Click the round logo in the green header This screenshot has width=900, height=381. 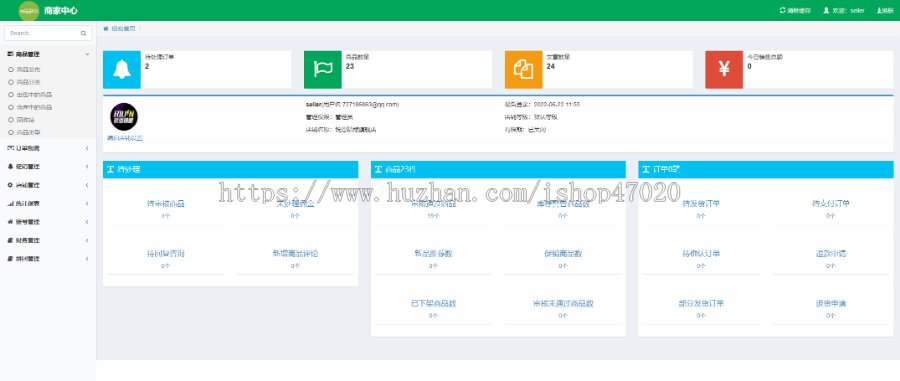click(29, 10)
